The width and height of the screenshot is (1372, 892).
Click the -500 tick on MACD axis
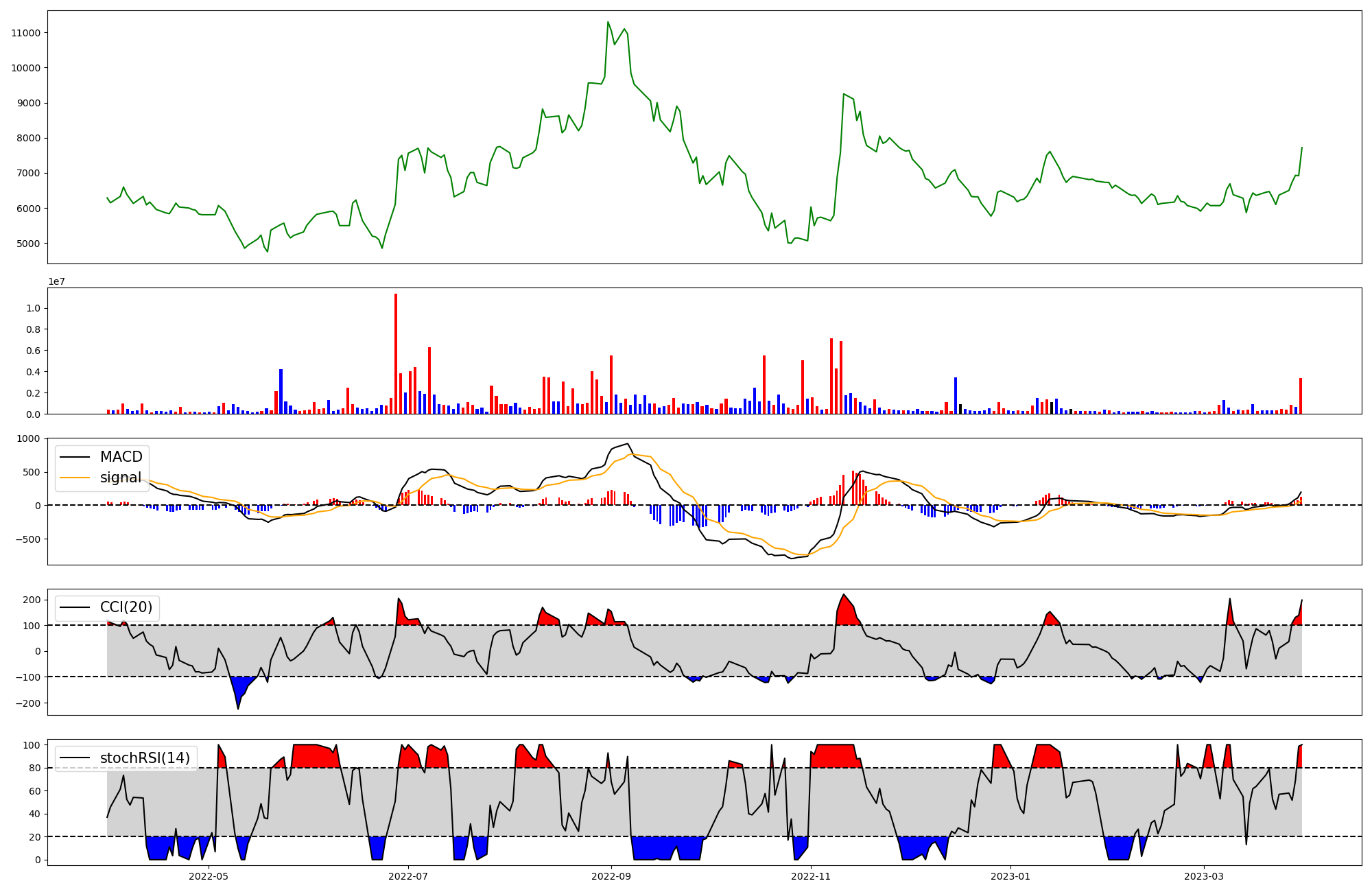[x=28, y=539]
